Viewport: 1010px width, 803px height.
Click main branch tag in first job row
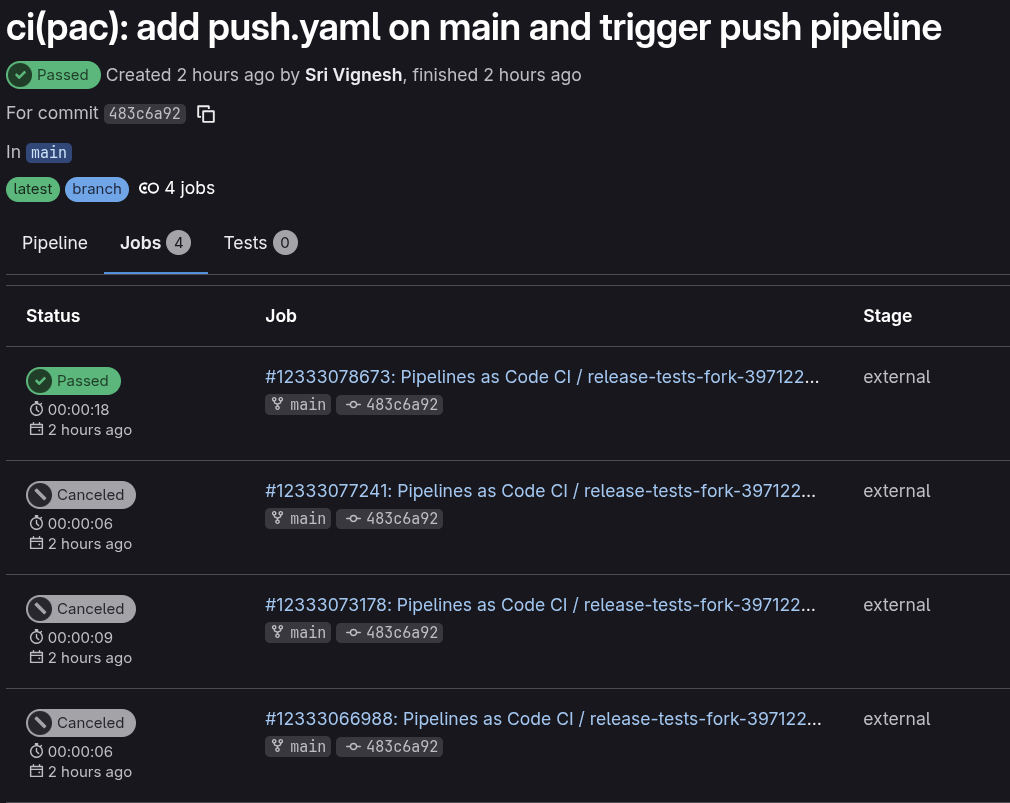pyautogui.click(x=298, y=404)
